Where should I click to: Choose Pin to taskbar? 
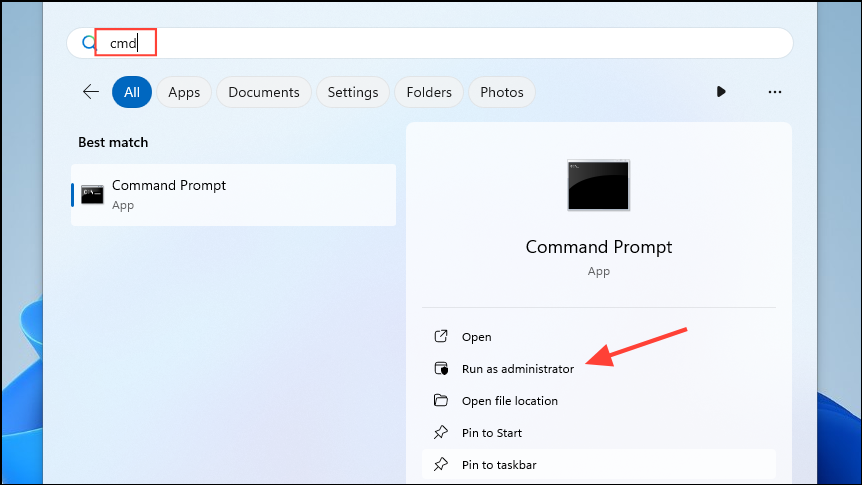point(499,465)
